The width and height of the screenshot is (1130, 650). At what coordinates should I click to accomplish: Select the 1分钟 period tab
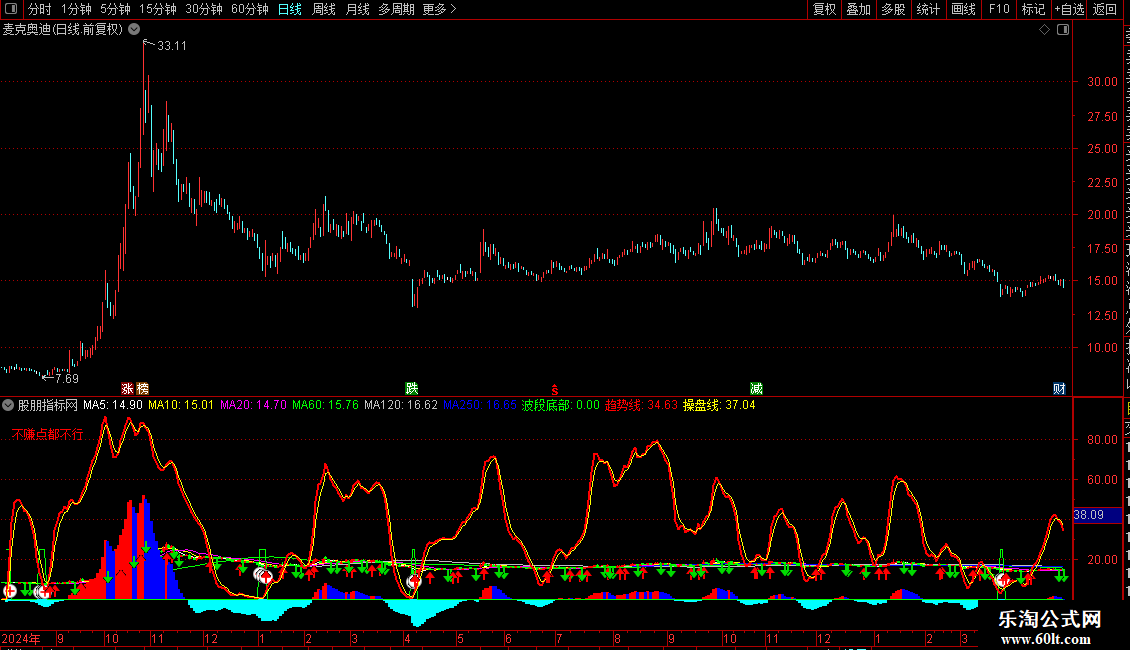click(x=76, y=9)
